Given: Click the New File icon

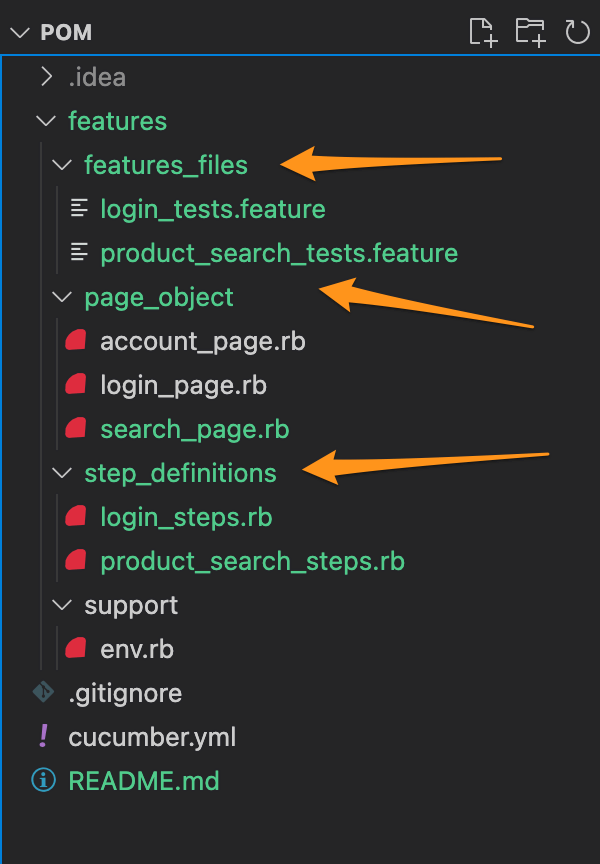Looking at the screenshot, I should pos(483,33).
